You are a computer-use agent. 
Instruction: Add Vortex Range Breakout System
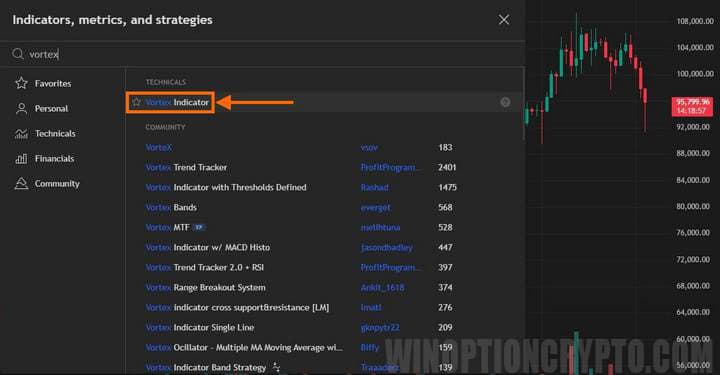pos(205,287)
